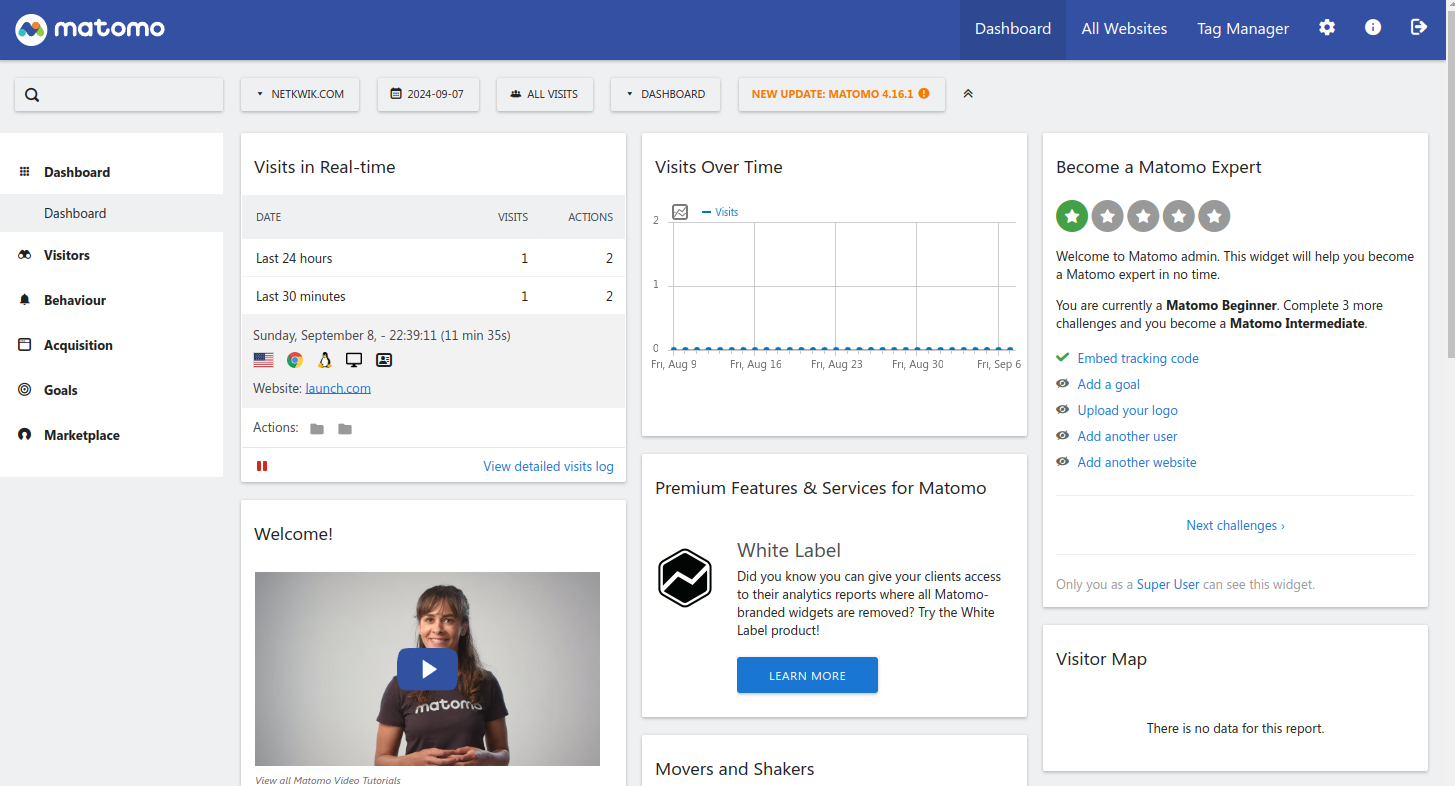Open the Dashboard tab in top navigation
This screenshot has width=1455, height=786.
pos(1013,29)
